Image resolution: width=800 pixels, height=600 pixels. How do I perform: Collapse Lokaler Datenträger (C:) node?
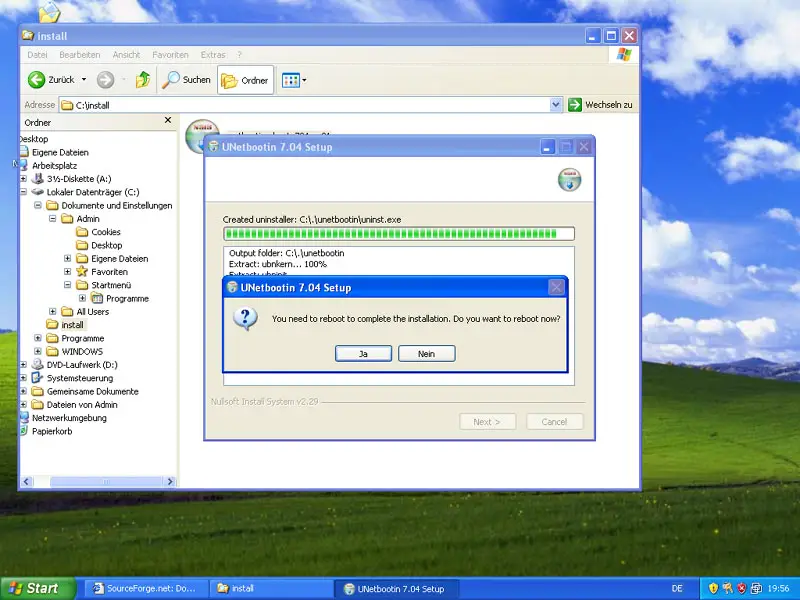23,192
